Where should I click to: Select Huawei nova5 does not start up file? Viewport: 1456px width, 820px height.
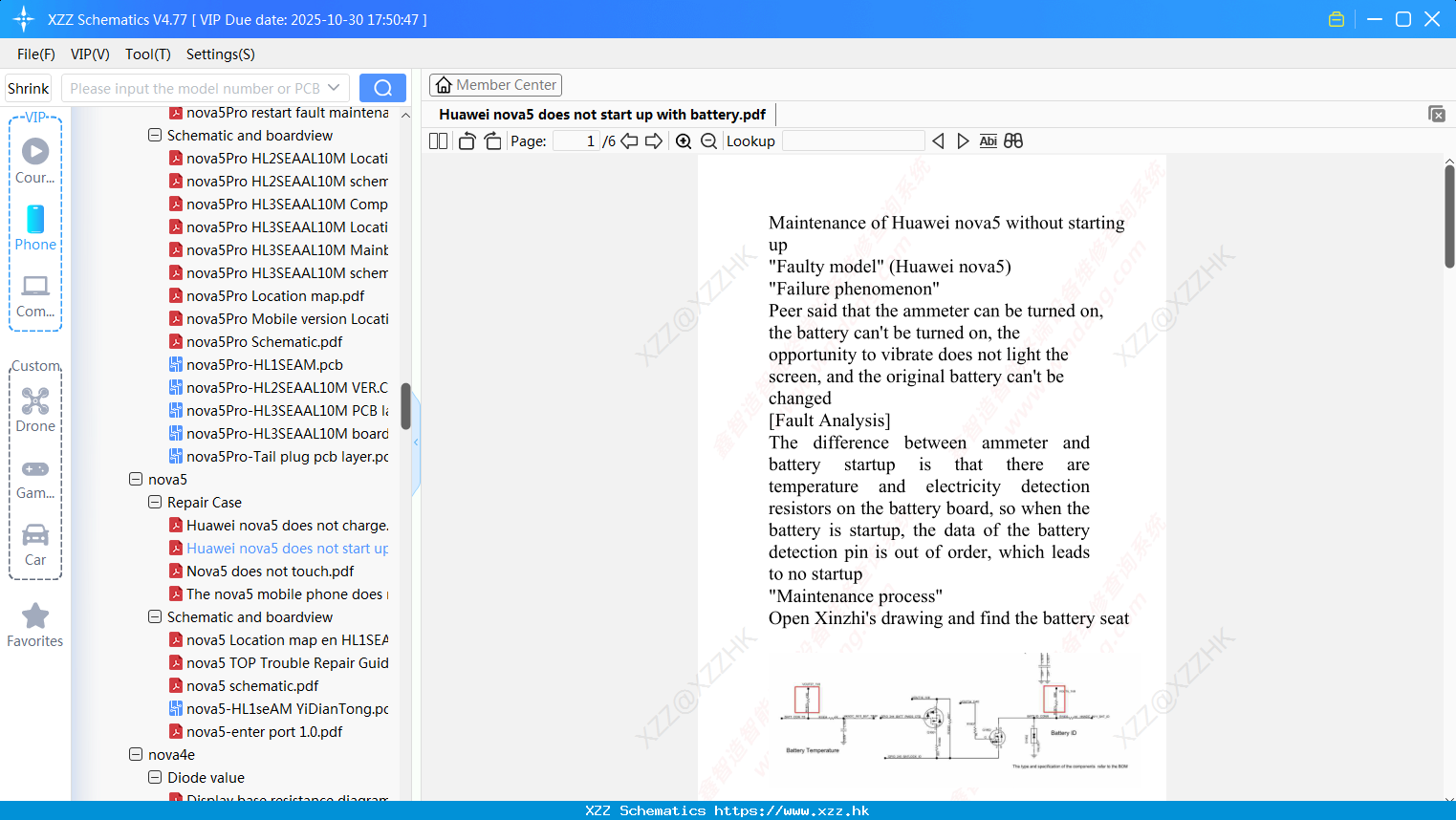278,549
